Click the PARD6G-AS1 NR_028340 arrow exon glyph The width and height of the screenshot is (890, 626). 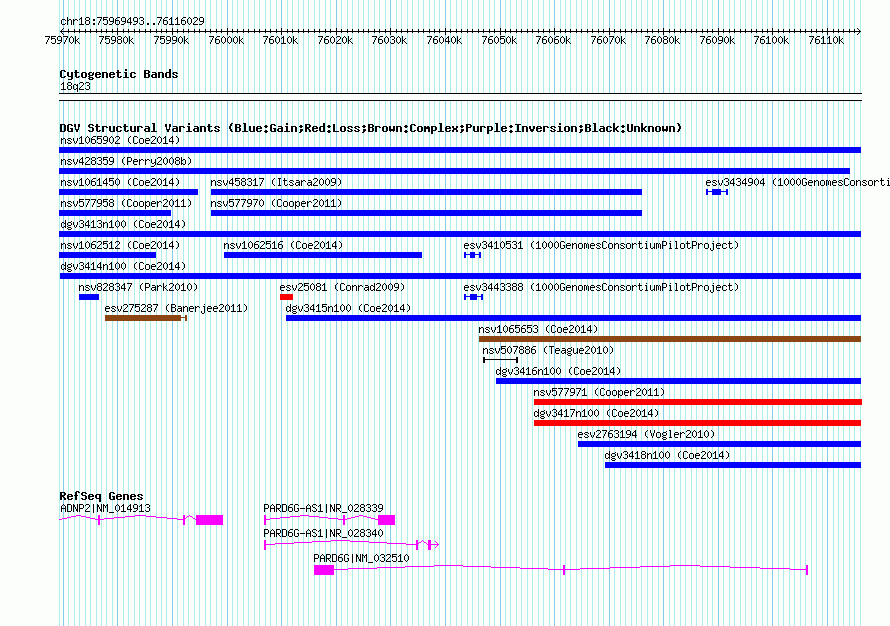point(434,545)
